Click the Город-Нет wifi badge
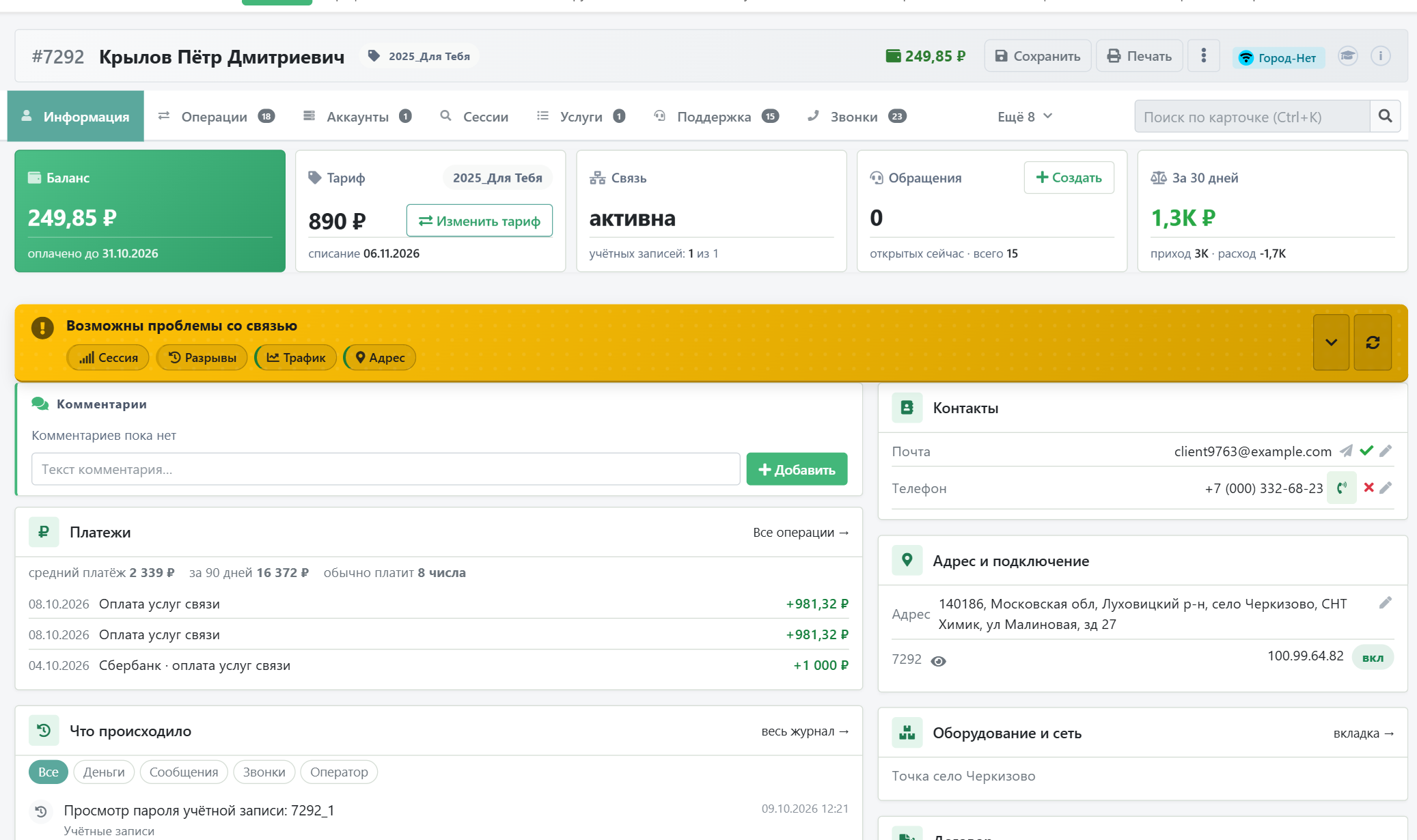1417x840 pixels. pyautogui.click(x=1278, y=57)
